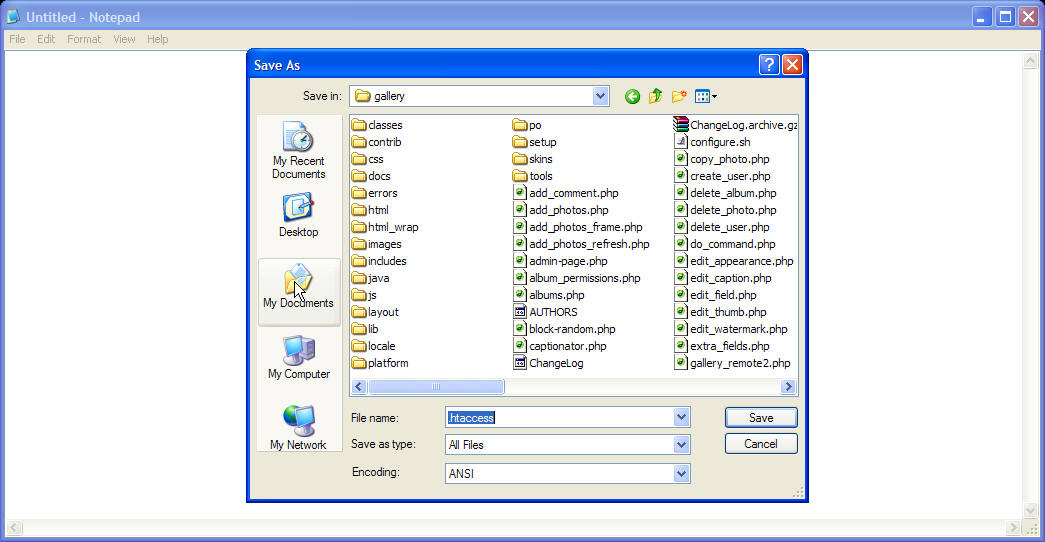The height and width of the screenshot is (542, 1045).
Task: Select ChangeLog.archive.gz file
Action: pyautogui.click(x=735, y=125)
